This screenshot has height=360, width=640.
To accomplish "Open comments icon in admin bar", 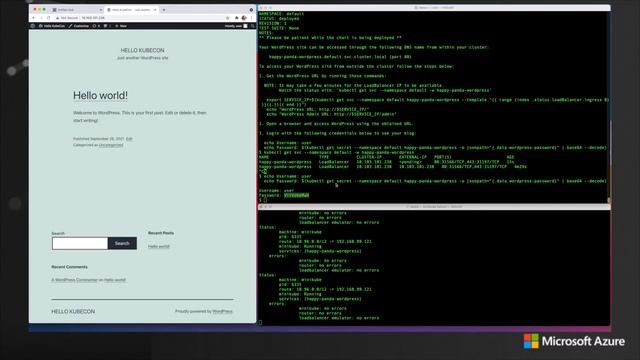I will [x=107, y=26].
